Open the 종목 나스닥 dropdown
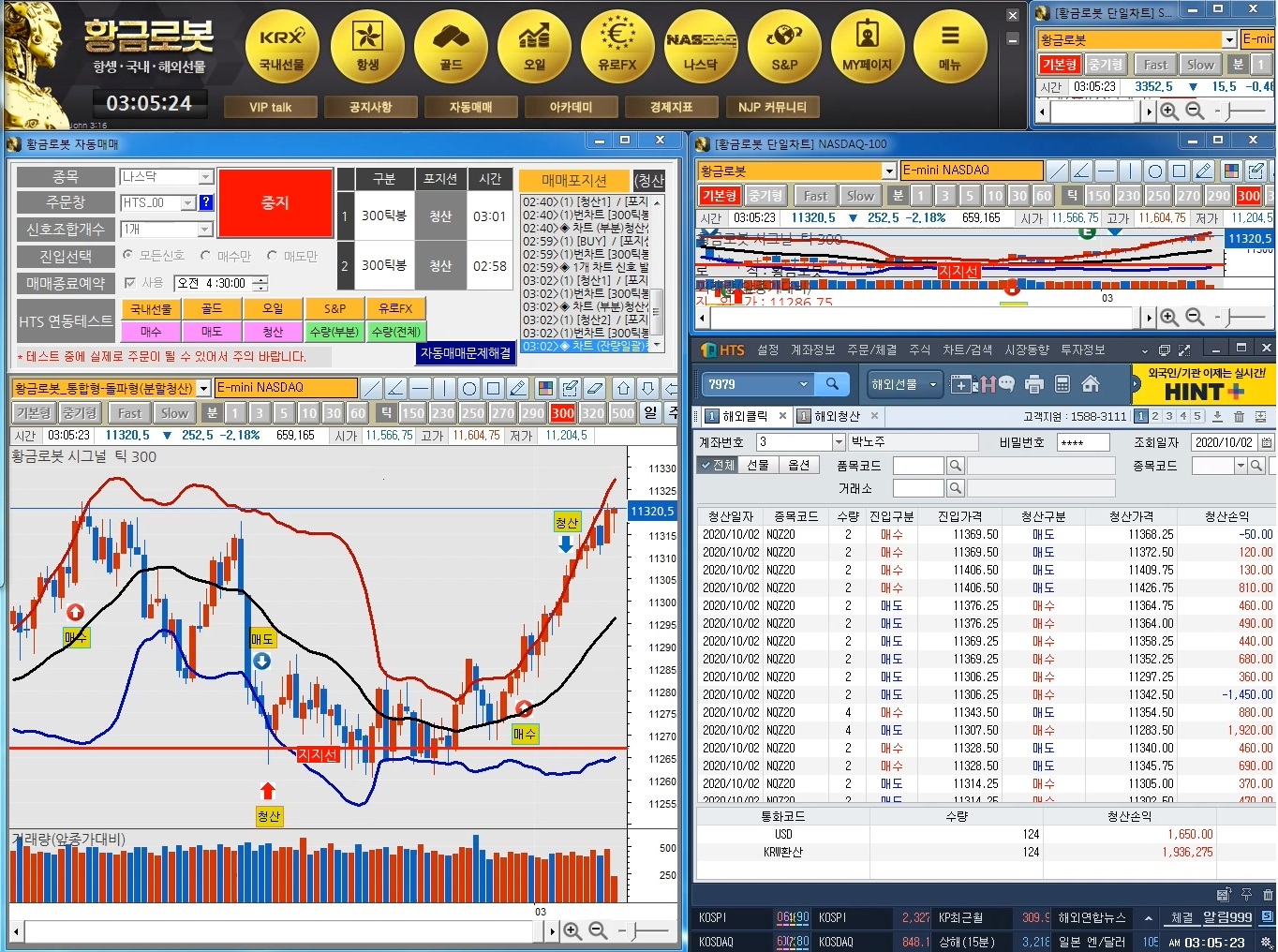Image resolution: width=1278 pixels, height=952 pixels. coord(205,177)
